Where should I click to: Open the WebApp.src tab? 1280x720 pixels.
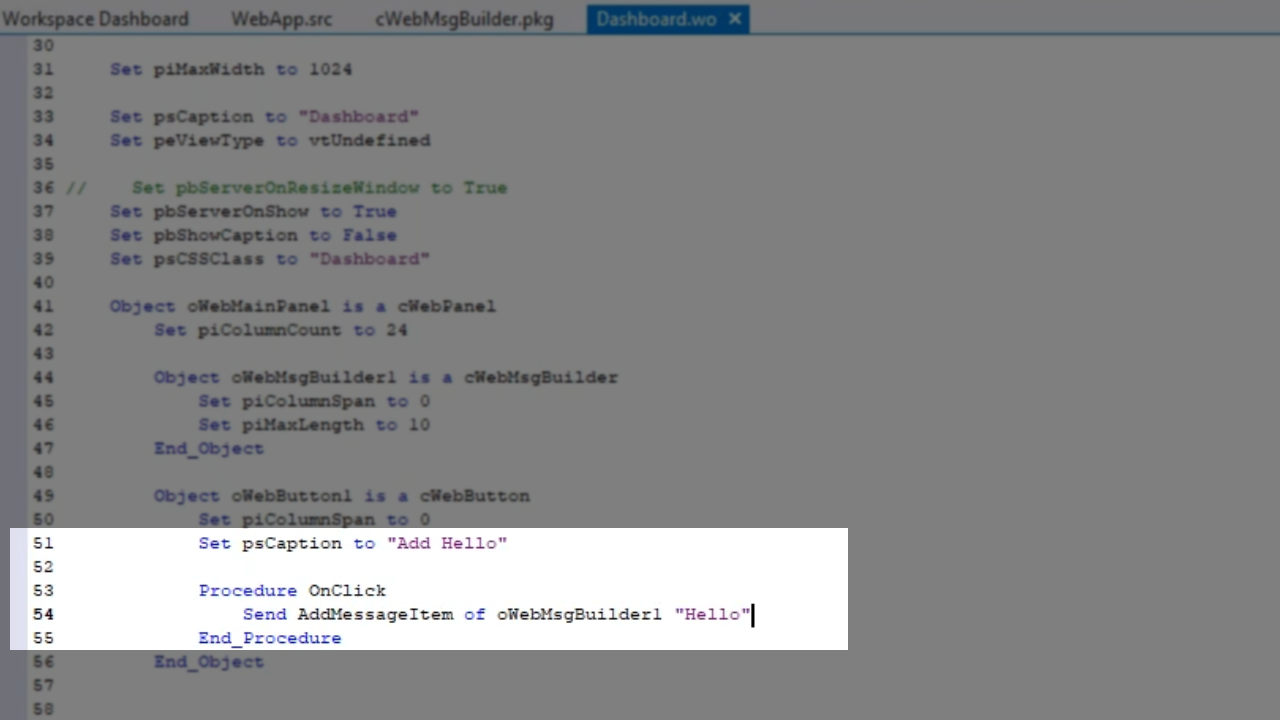[x=281, y=19]
